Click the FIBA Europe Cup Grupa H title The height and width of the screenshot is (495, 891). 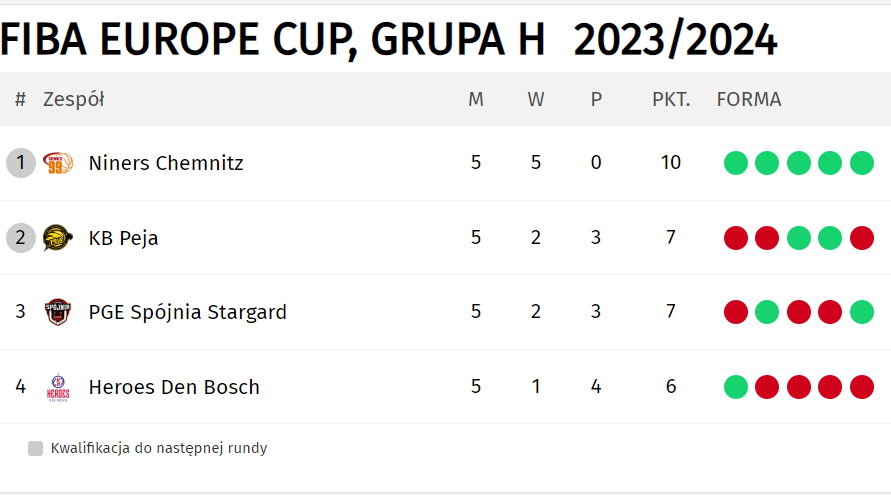coord(388,40)
